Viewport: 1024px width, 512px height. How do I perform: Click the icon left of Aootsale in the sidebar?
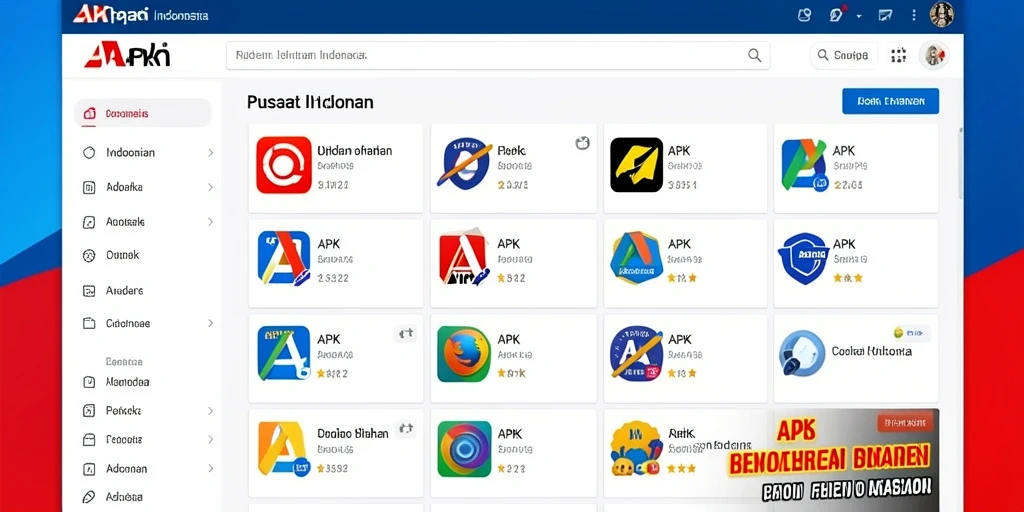(x=89, y=222)
